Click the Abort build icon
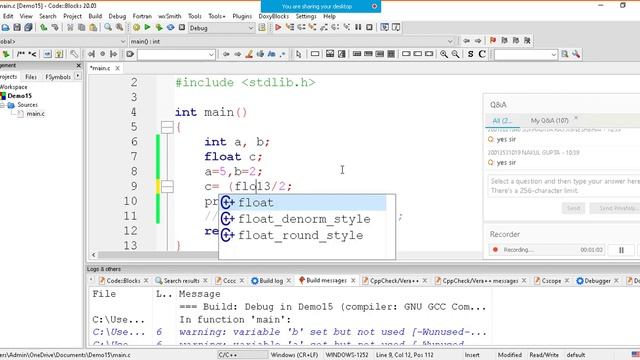This screenshot has width=640, height=360. [x=182, y=27]
